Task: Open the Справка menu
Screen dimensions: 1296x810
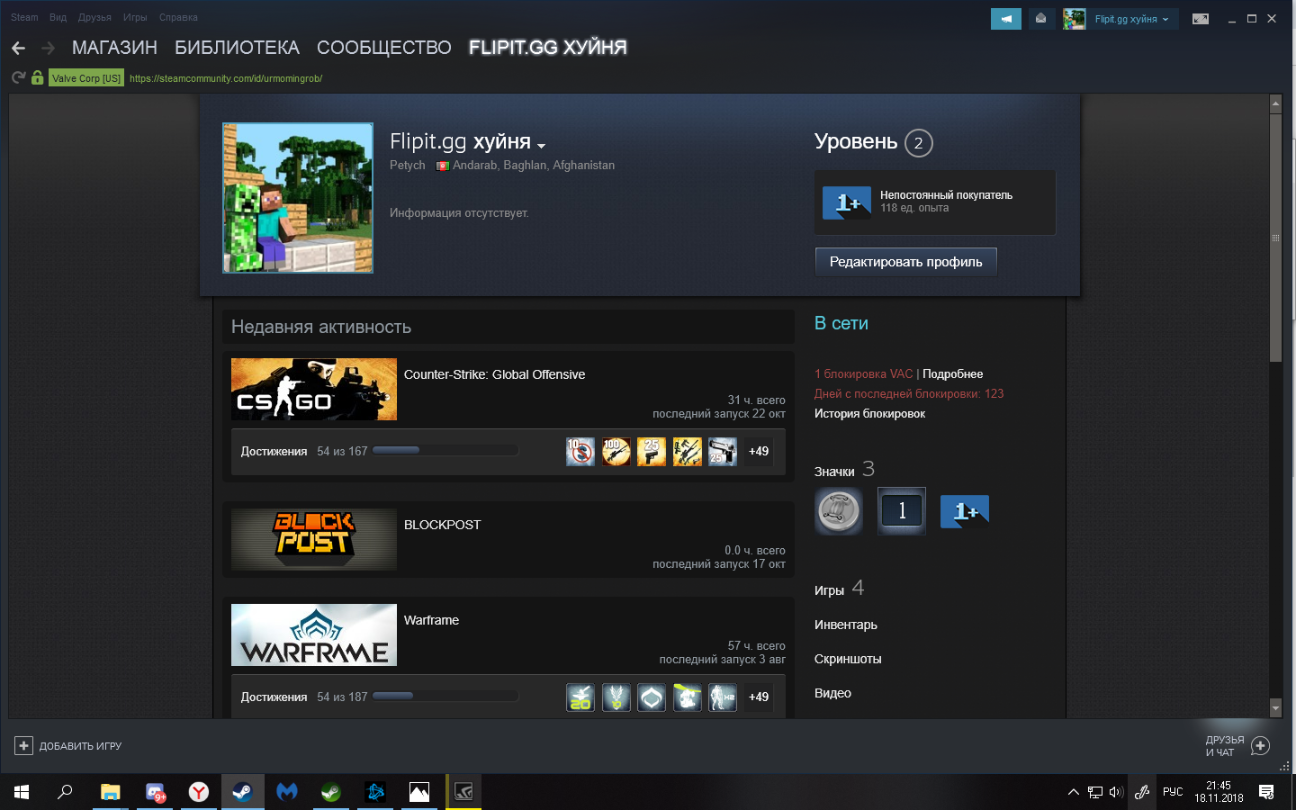Action: coord(178,17)
